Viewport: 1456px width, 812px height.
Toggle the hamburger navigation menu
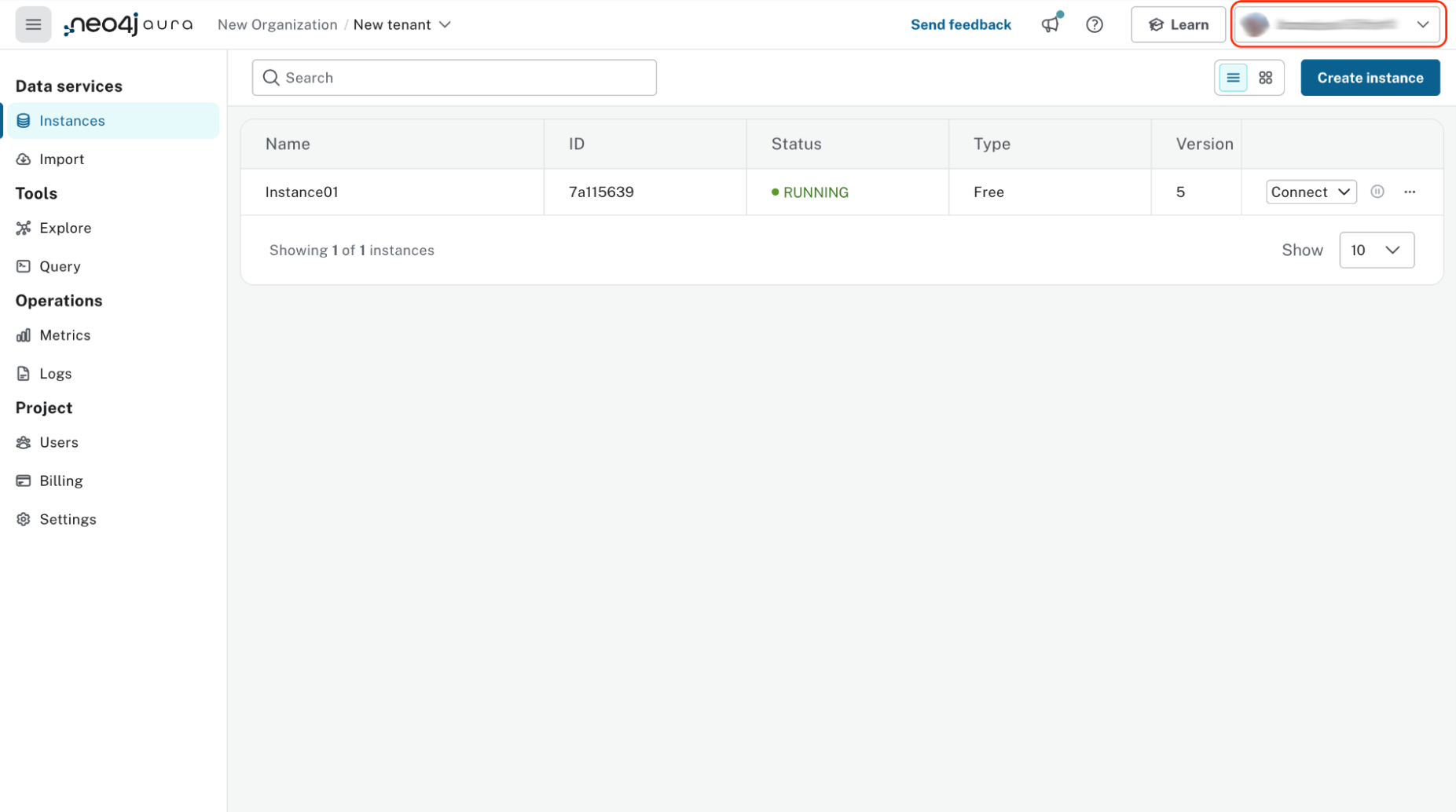(33, 24)
